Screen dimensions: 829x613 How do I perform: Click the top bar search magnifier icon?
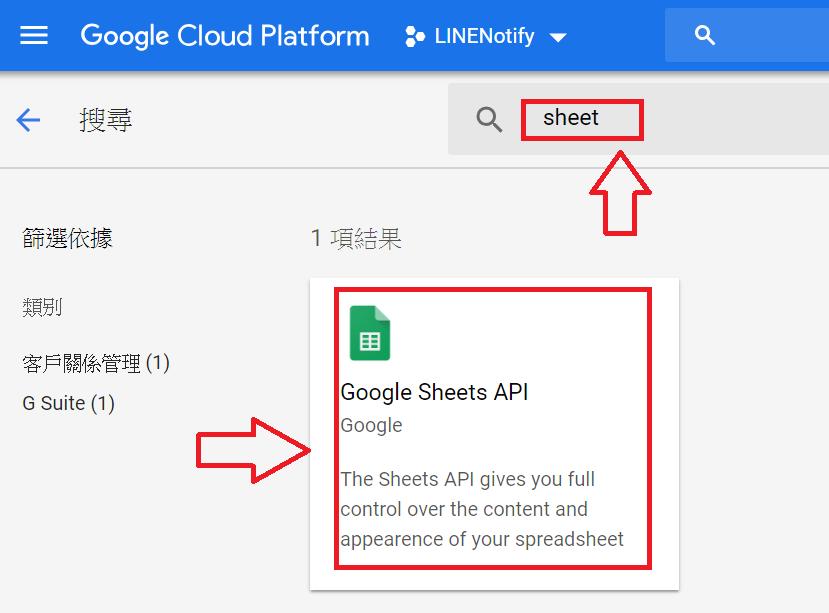(x=704, y=35)
